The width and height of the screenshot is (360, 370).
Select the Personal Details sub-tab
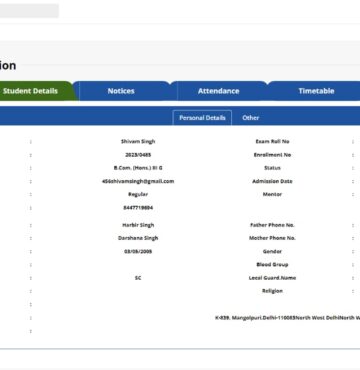(202, 118)
